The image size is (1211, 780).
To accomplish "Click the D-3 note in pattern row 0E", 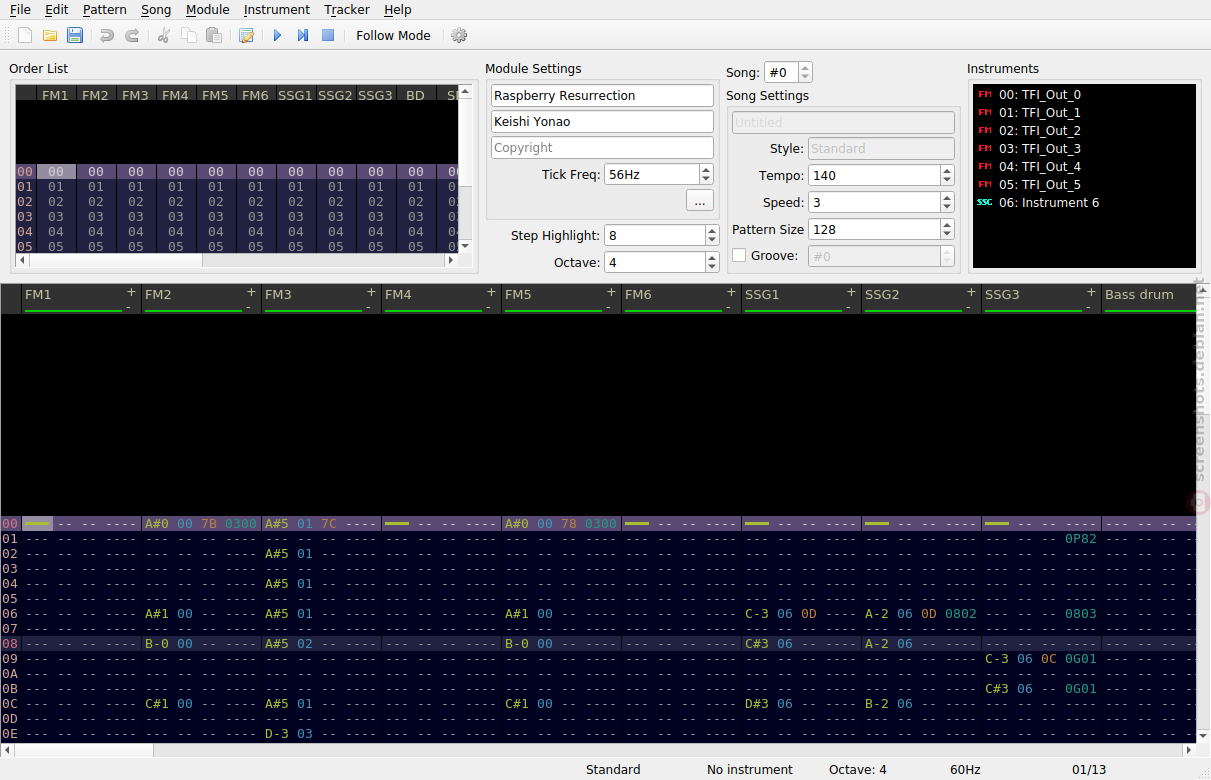I will (x=277, y=734).
